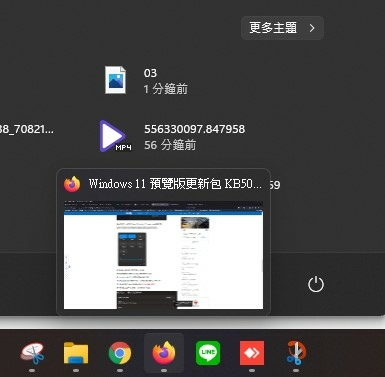Open the MP4 video file icon 556330097.847958
The image size is (385, 377).
click(115, 137)
